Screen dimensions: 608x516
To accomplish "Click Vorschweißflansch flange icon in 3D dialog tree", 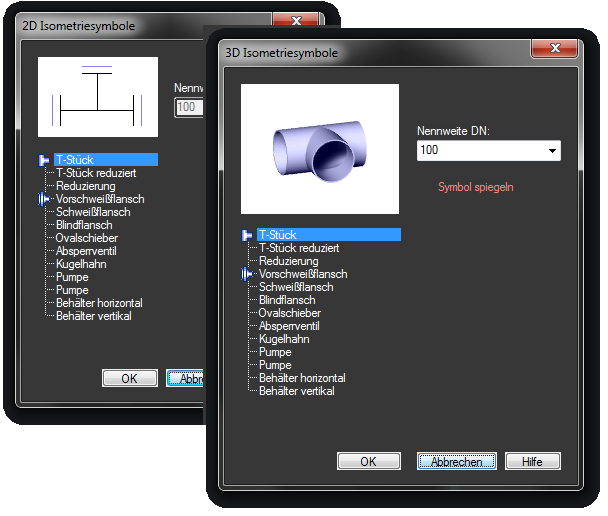I will coord(248,274).
